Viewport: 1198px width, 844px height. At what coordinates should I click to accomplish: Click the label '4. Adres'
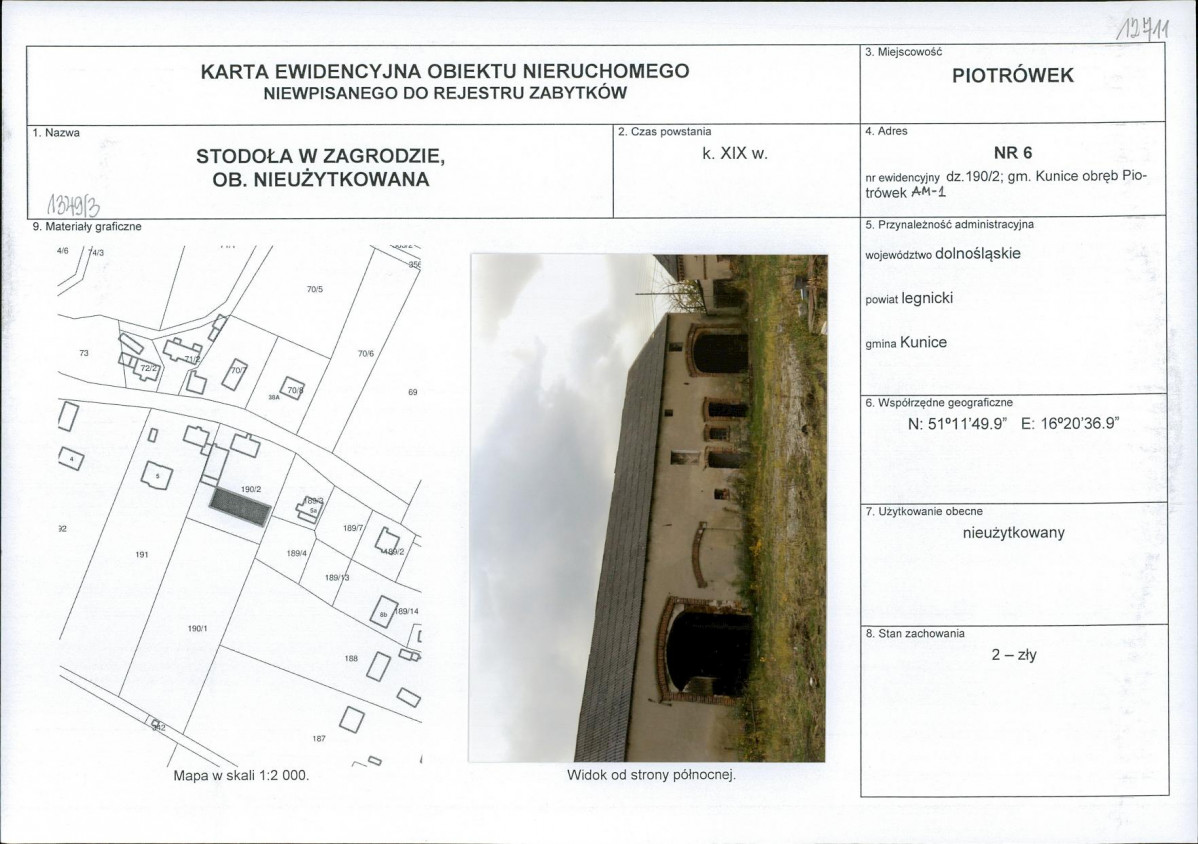point(886,131)
